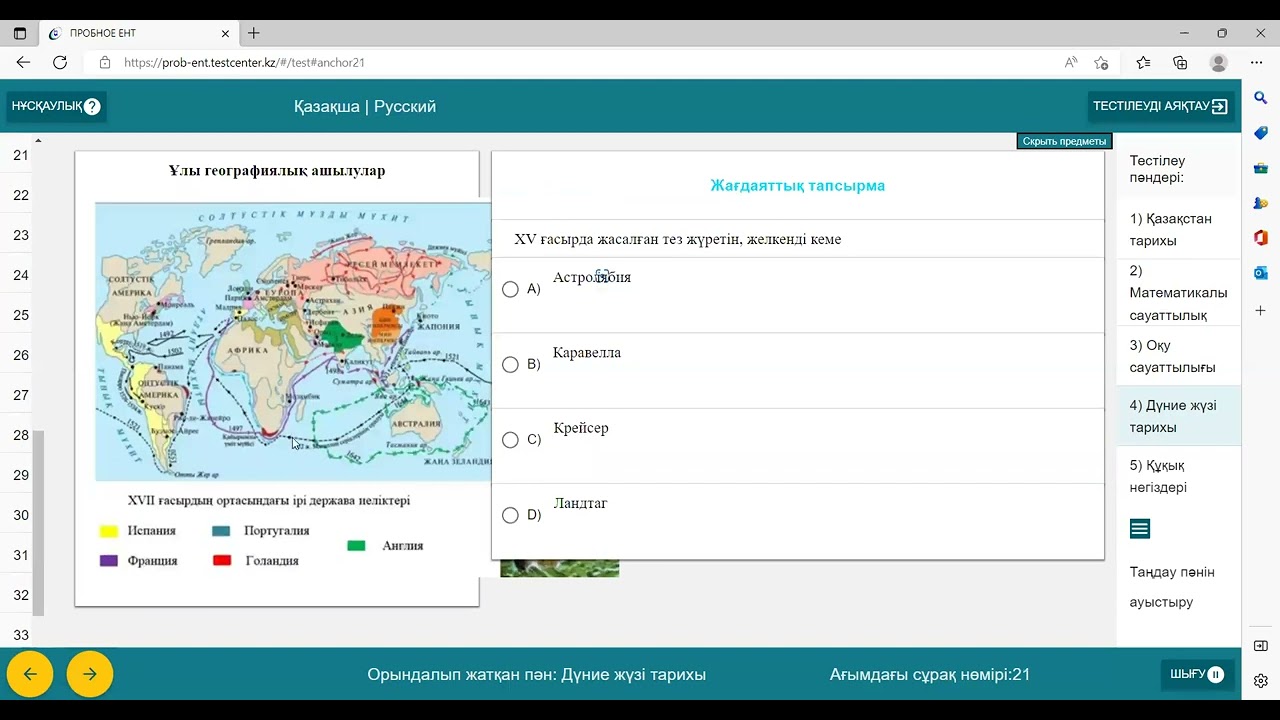Click Скрыть предметы button
The height and width of the screenshot is (720, 1280).
pos(1064,141)
